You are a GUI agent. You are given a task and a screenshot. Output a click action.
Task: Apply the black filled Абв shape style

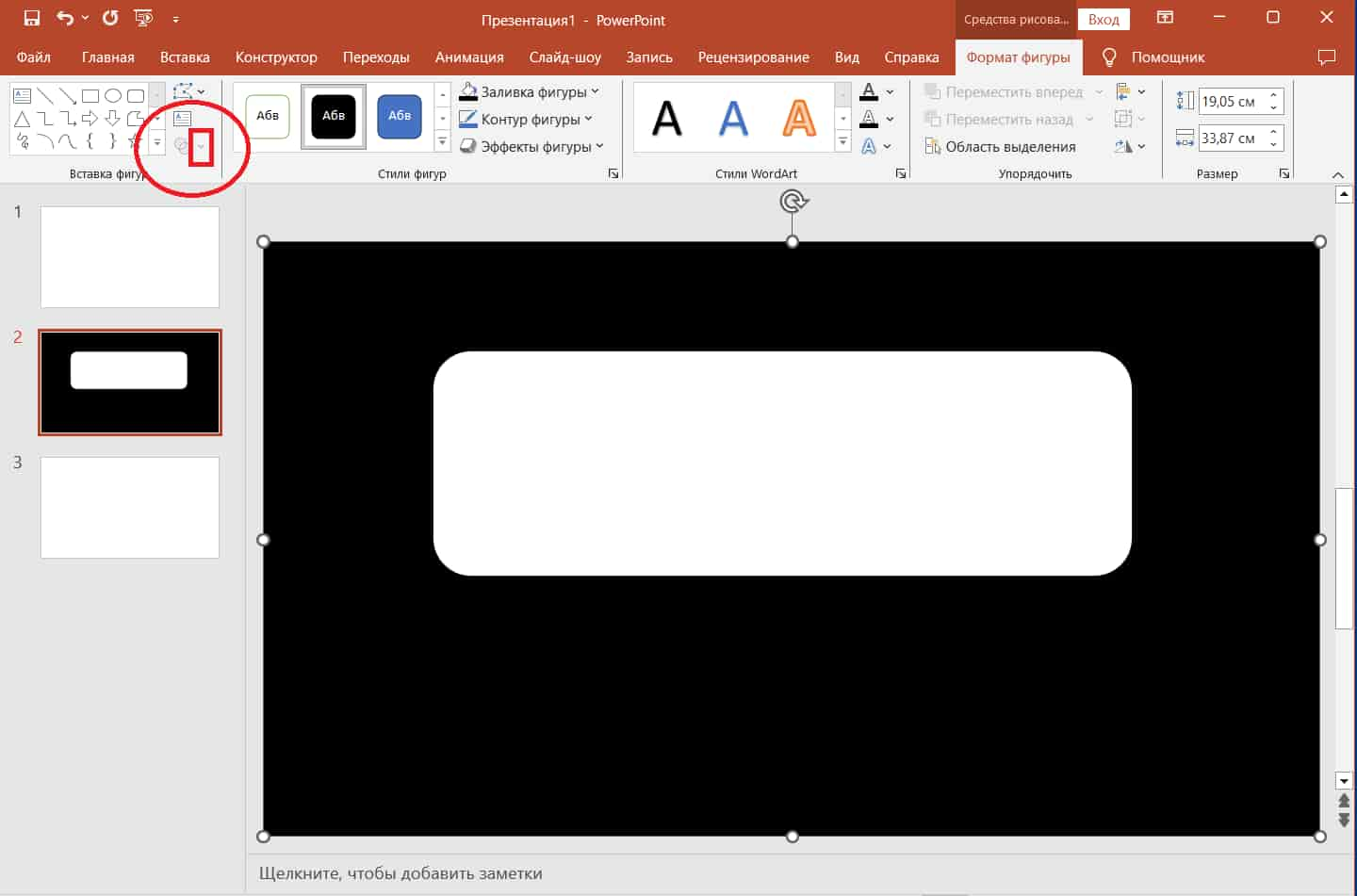(x=334, y=116)
